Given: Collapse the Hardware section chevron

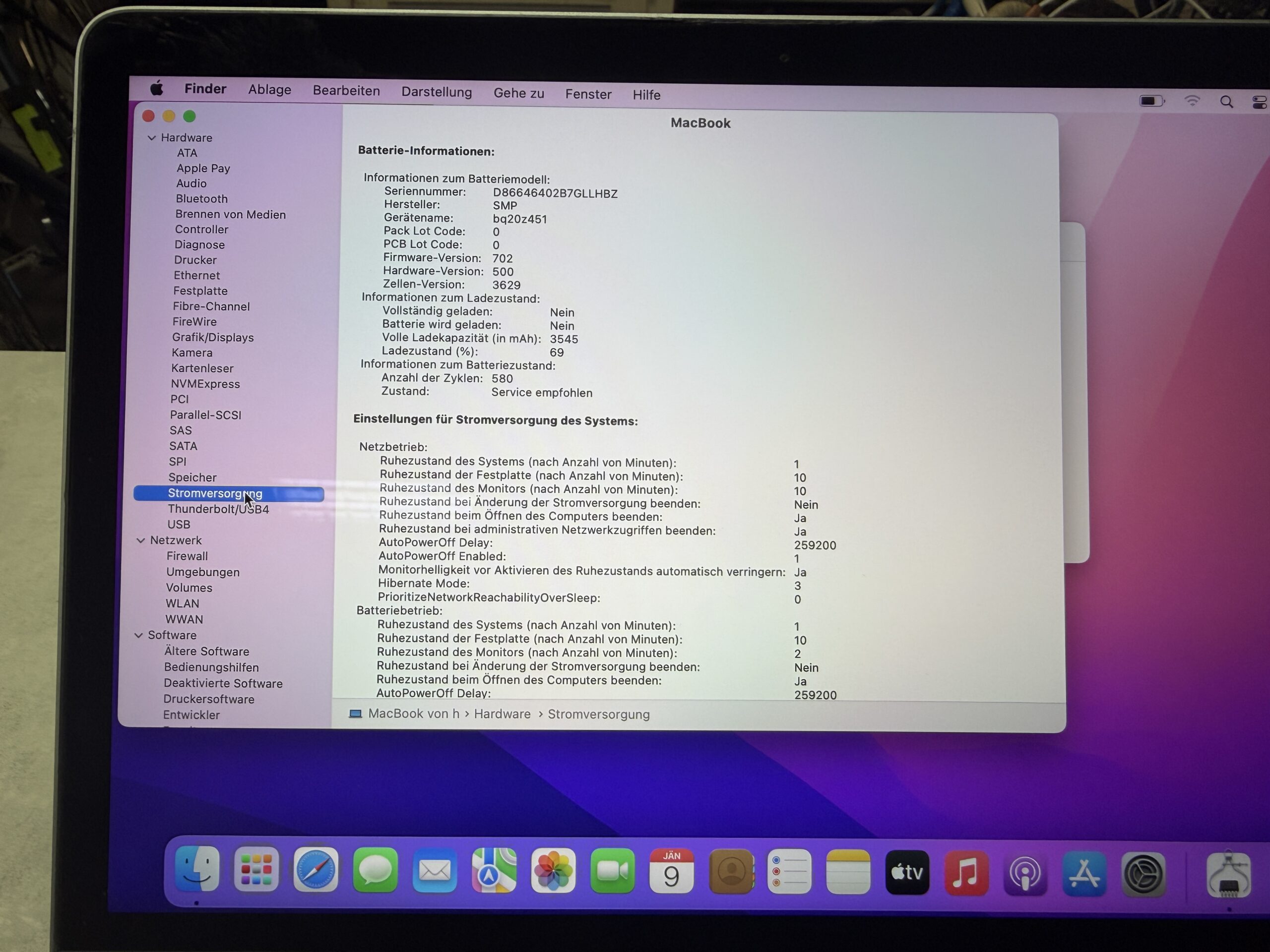Looking at the screenshot, I should (x=152, y=138).
